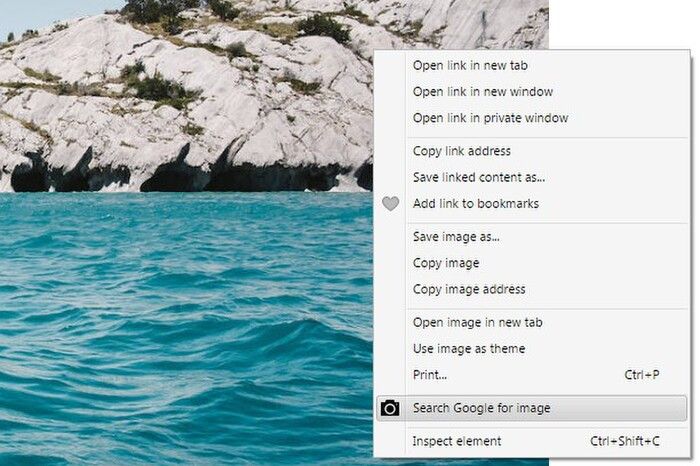
Task: Copy link address from the context menu
Action: click(x=462, y=151)
